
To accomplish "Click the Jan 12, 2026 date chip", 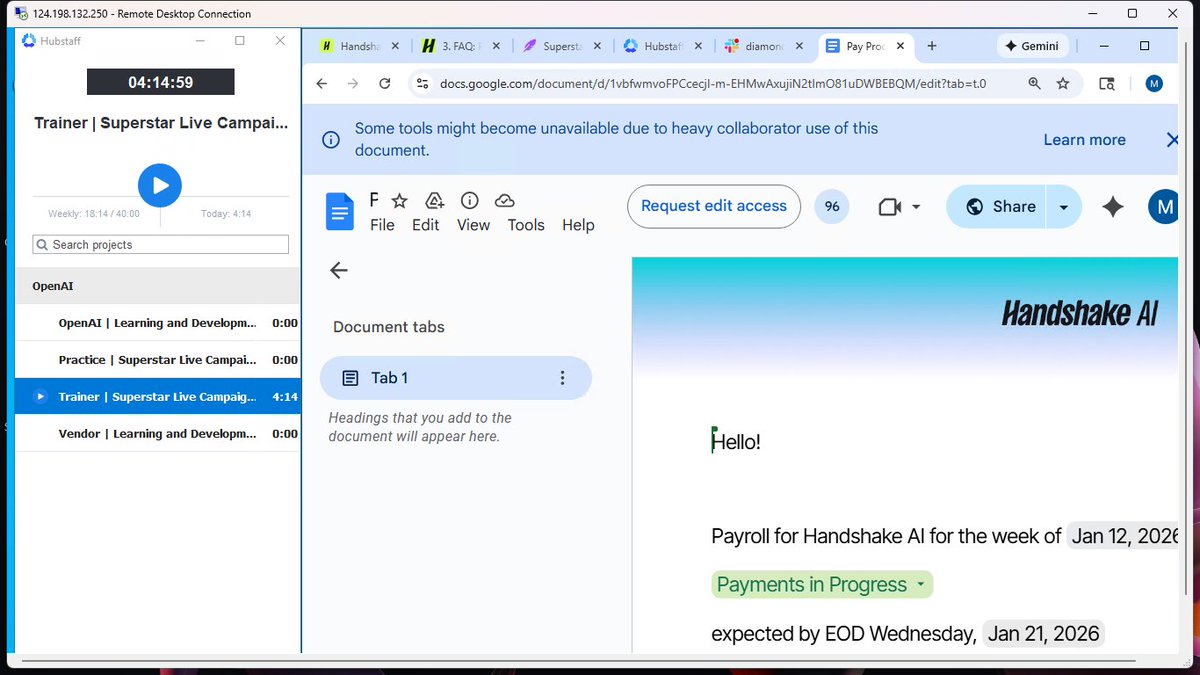I will [1123, 536].
